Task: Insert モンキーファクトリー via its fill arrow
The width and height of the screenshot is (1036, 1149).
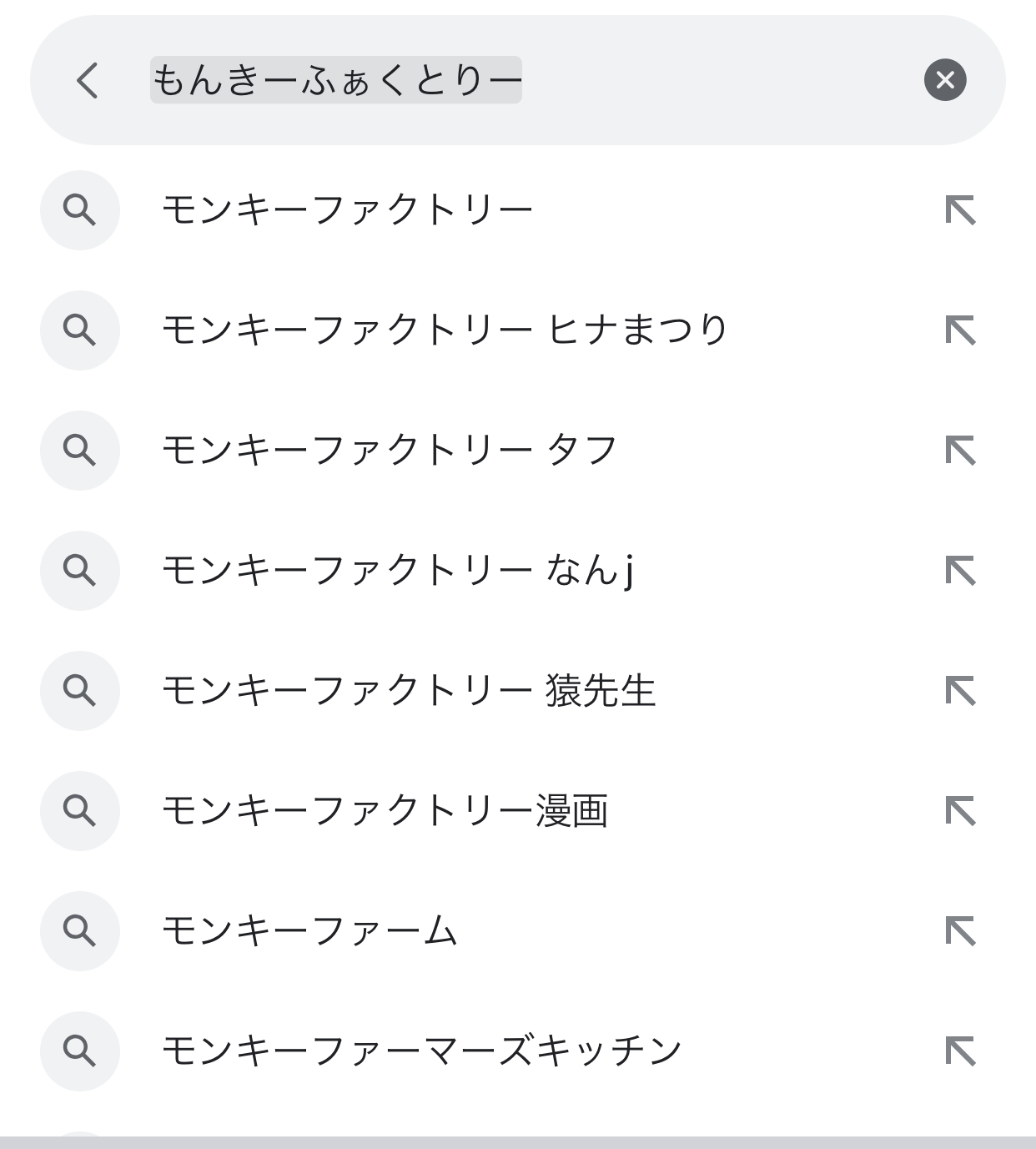Action: pos(960,210)
